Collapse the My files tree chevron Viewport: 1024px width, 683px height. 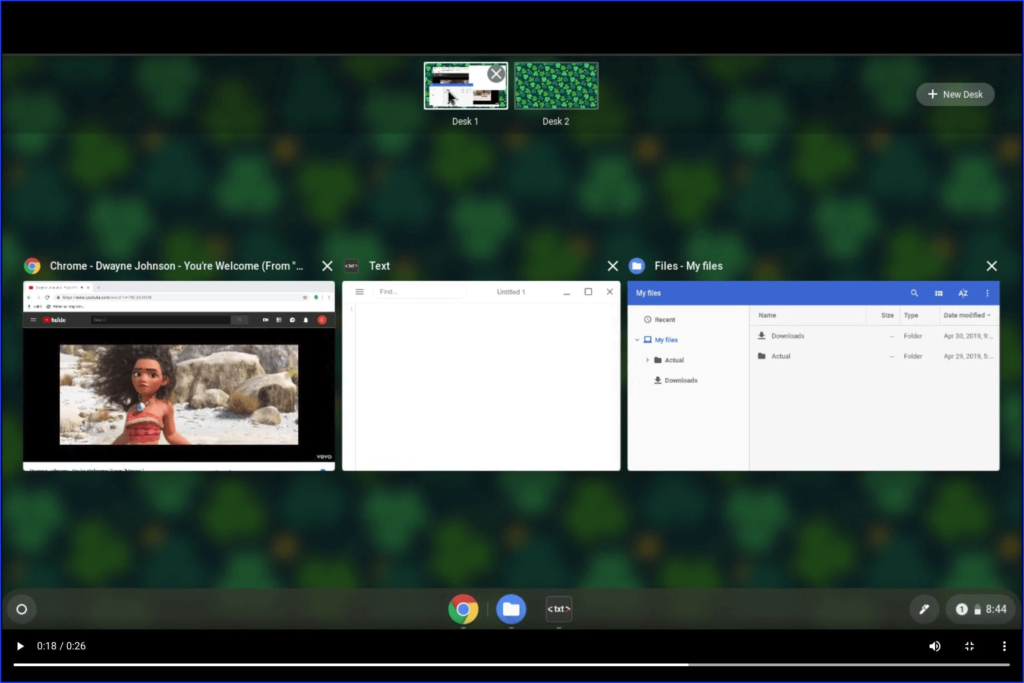pos(637,340)
